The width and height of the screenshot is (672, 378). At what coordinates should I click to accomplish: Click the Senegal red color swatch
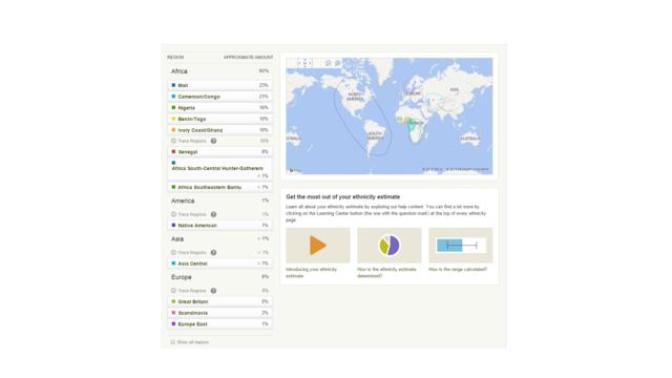click(174, 152)
